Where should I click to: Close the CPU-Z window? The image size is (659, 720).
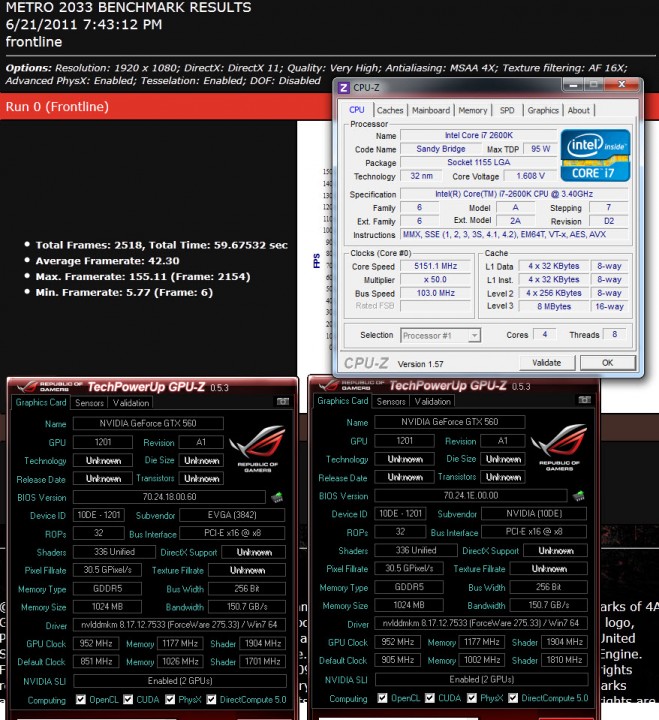(x=622, y=84)
